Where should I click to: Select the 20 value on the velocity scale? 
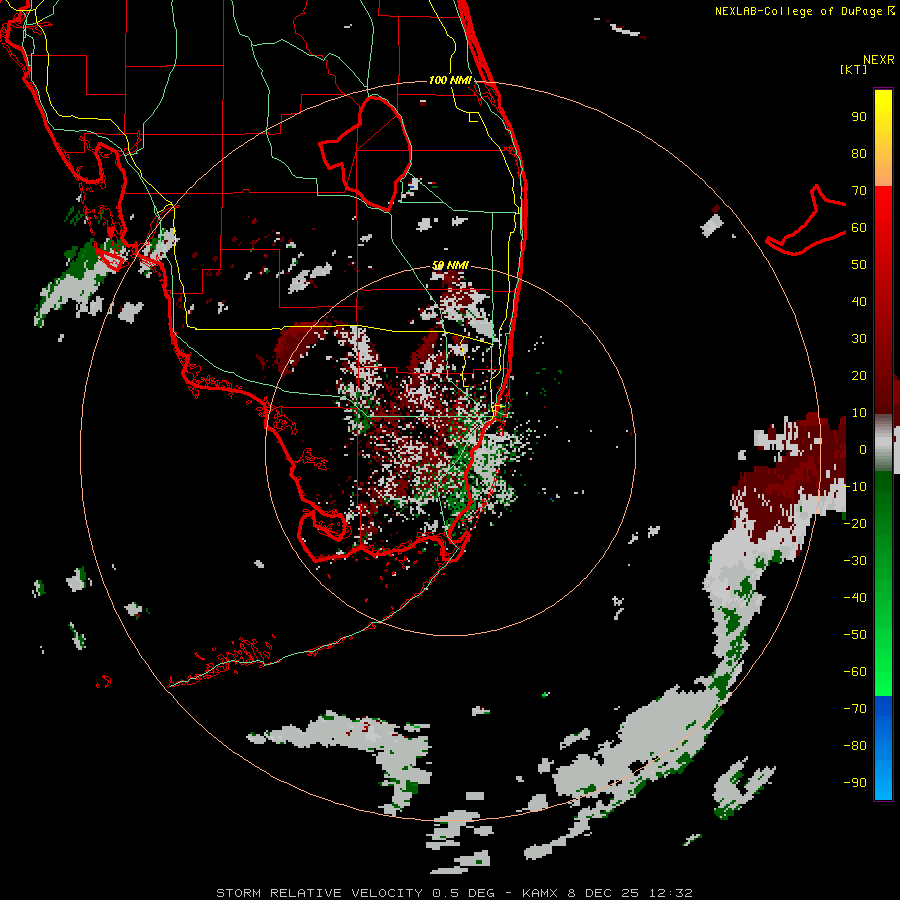pos(859,375)
